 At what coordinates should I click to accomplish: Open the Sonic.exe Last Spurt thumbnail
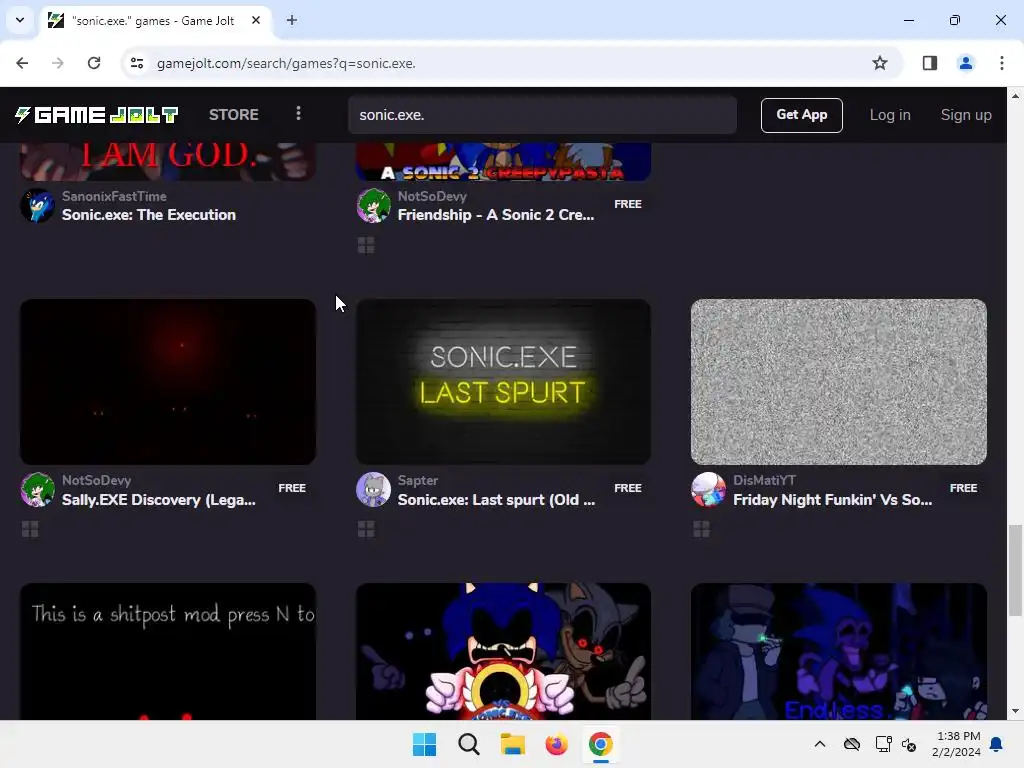(503, 382)
